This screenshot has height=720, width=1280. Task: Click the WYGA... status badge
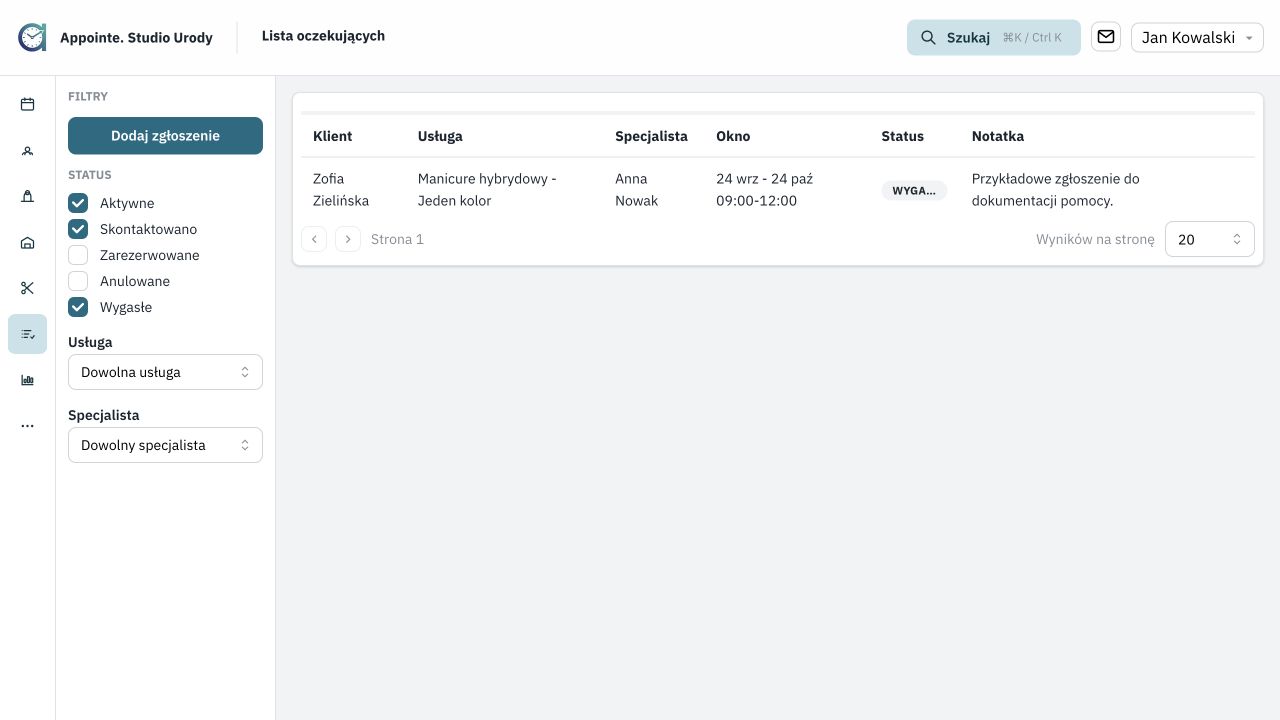coord(914,190)
